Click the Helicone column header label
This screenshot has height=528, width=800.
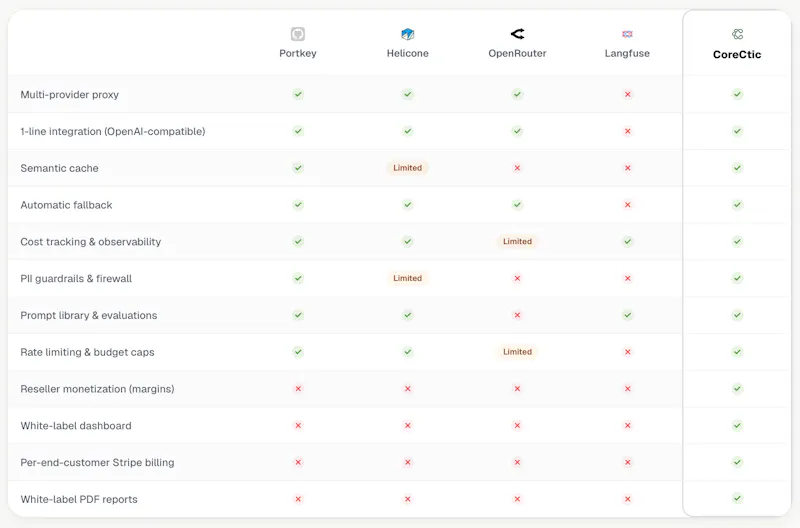click(408, 54)
